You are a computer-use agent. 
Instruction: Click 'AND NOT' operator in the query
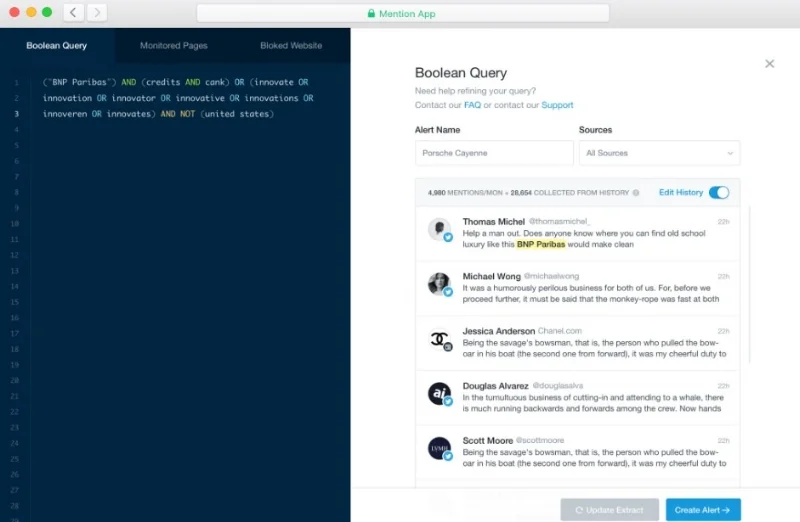(178, 114)
